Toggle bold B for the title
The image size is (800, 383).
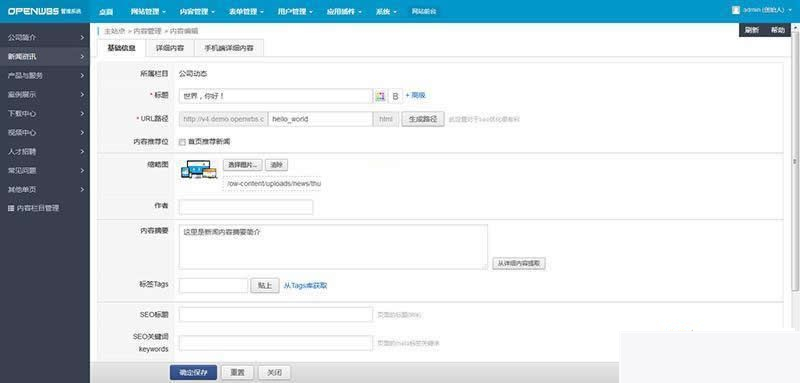click(395, 96)
